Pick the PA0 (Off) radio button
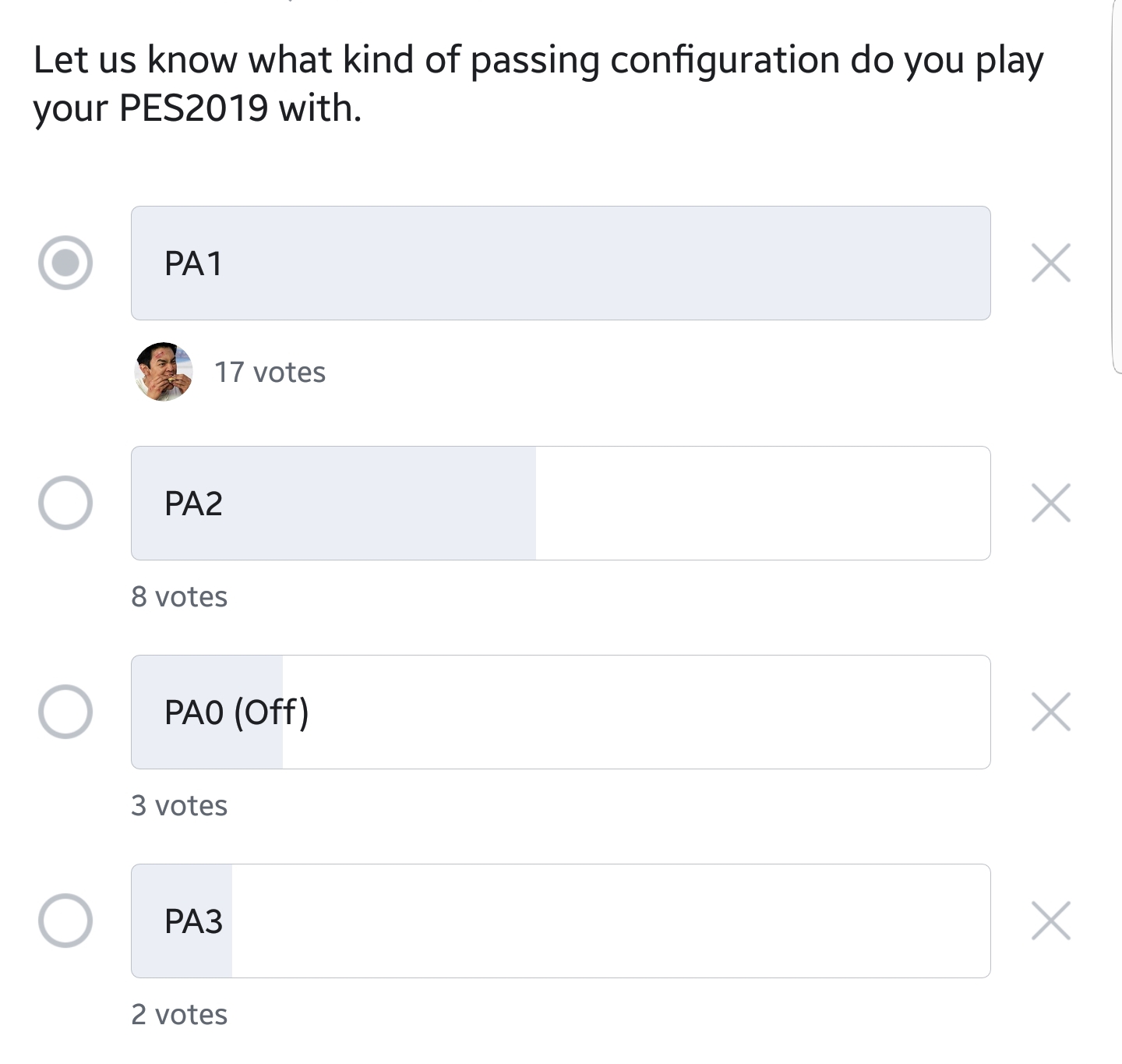 (65, 712)
